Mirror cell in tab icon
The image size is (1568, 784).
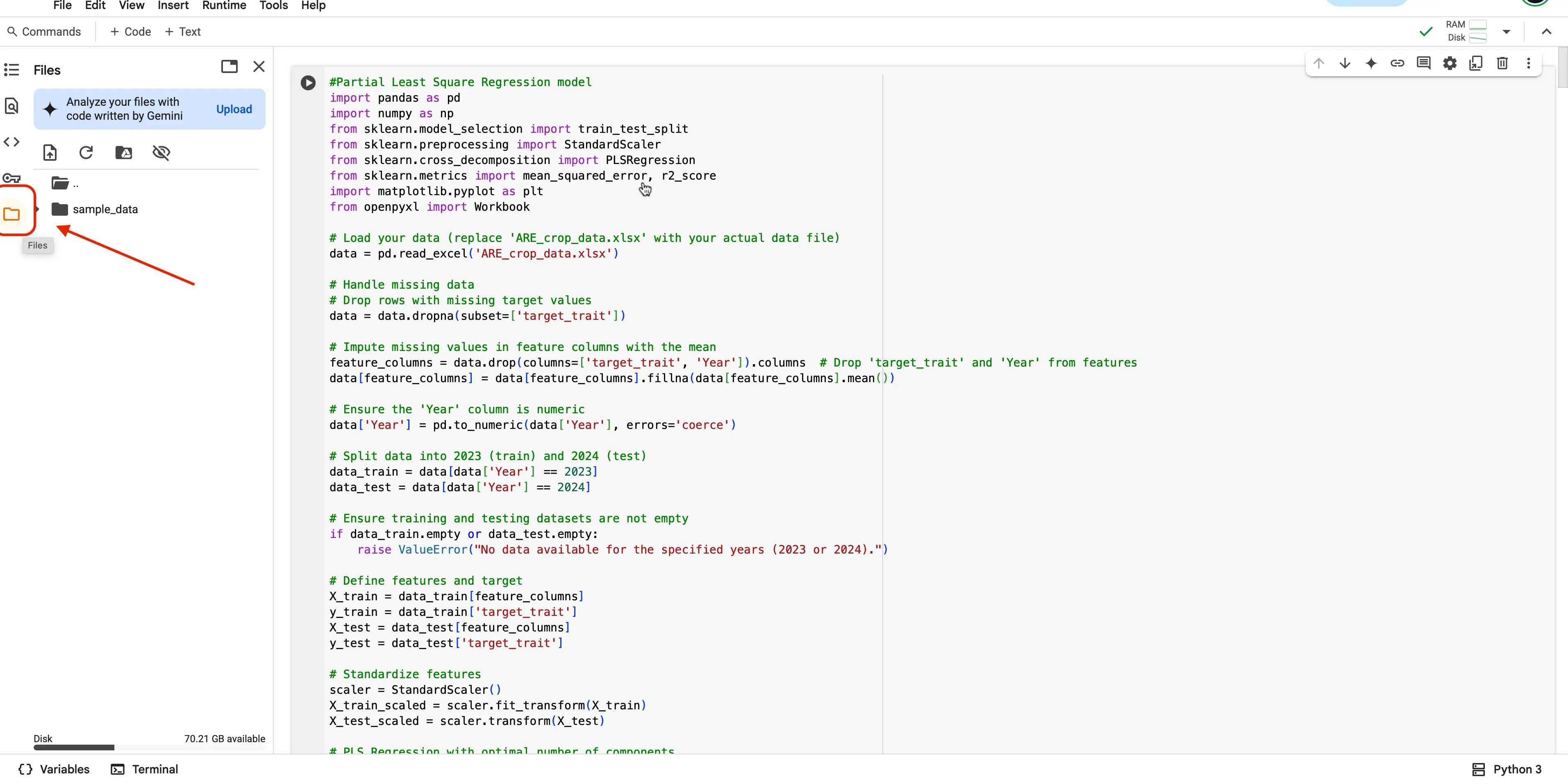click(x=1475, y=64)
